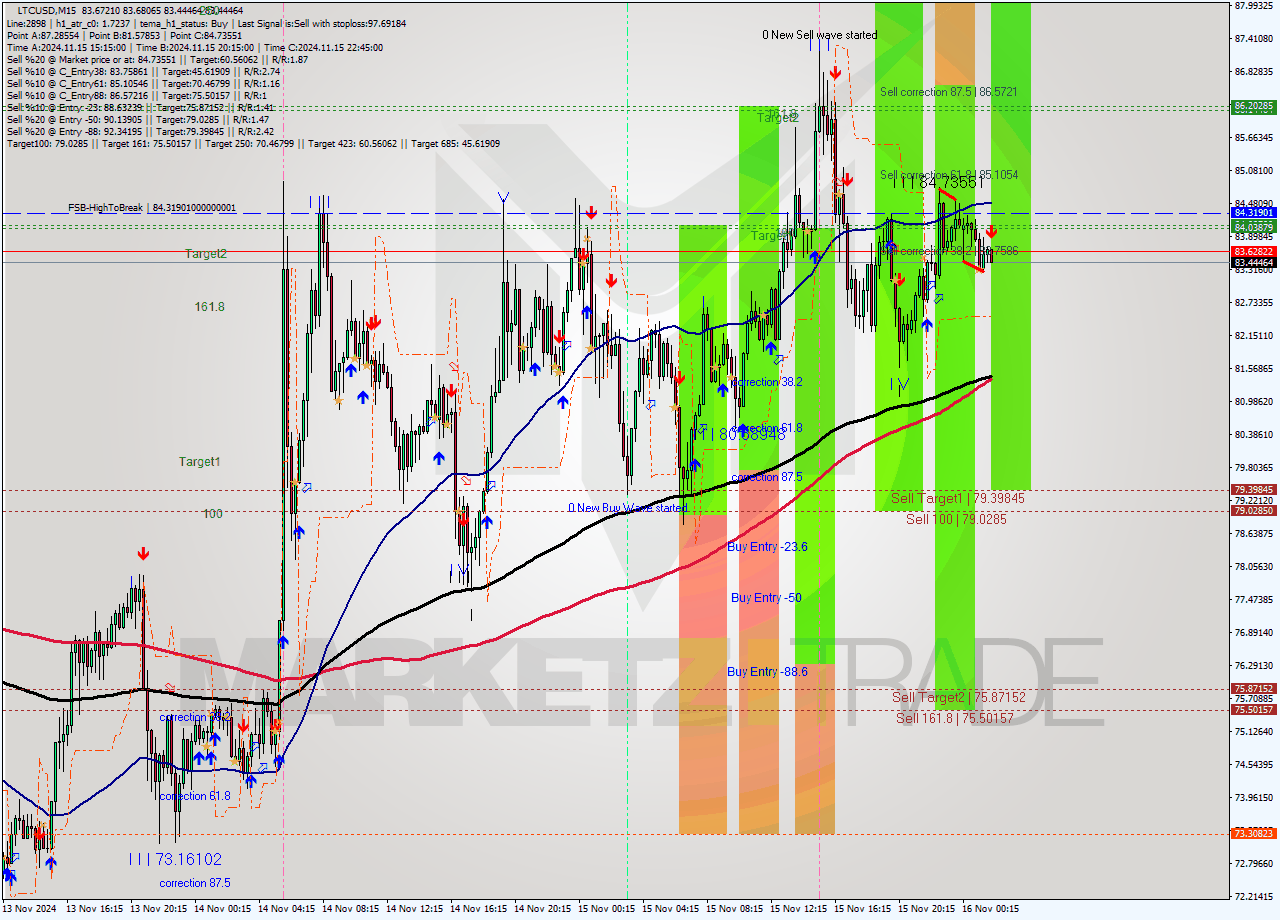Click the 84.31901 blue price tag
The image size is (1280, 920).
(x=1254, y=213)
